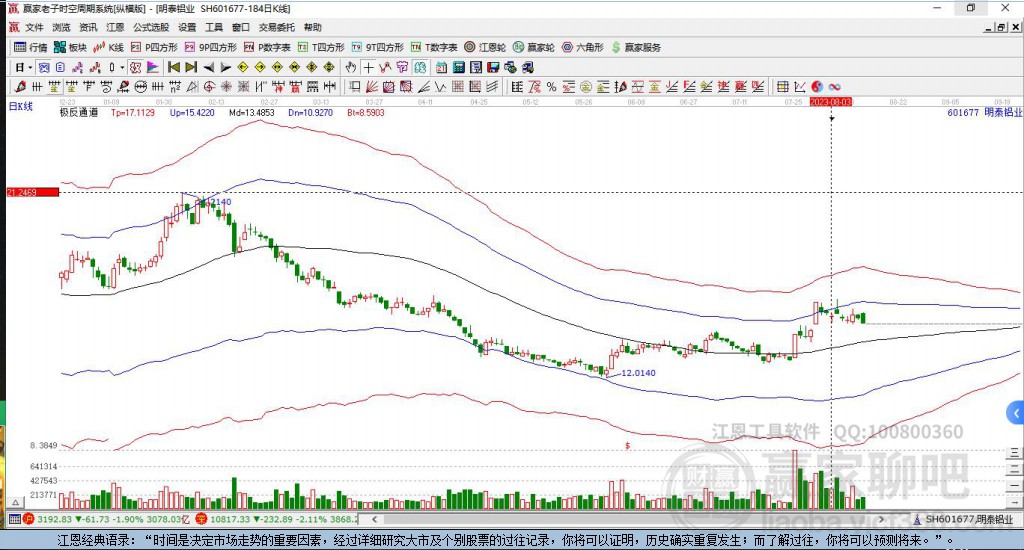Click the 601677 明泰铝业 stock label
The image size is (1024, 550).
(984, 112)
